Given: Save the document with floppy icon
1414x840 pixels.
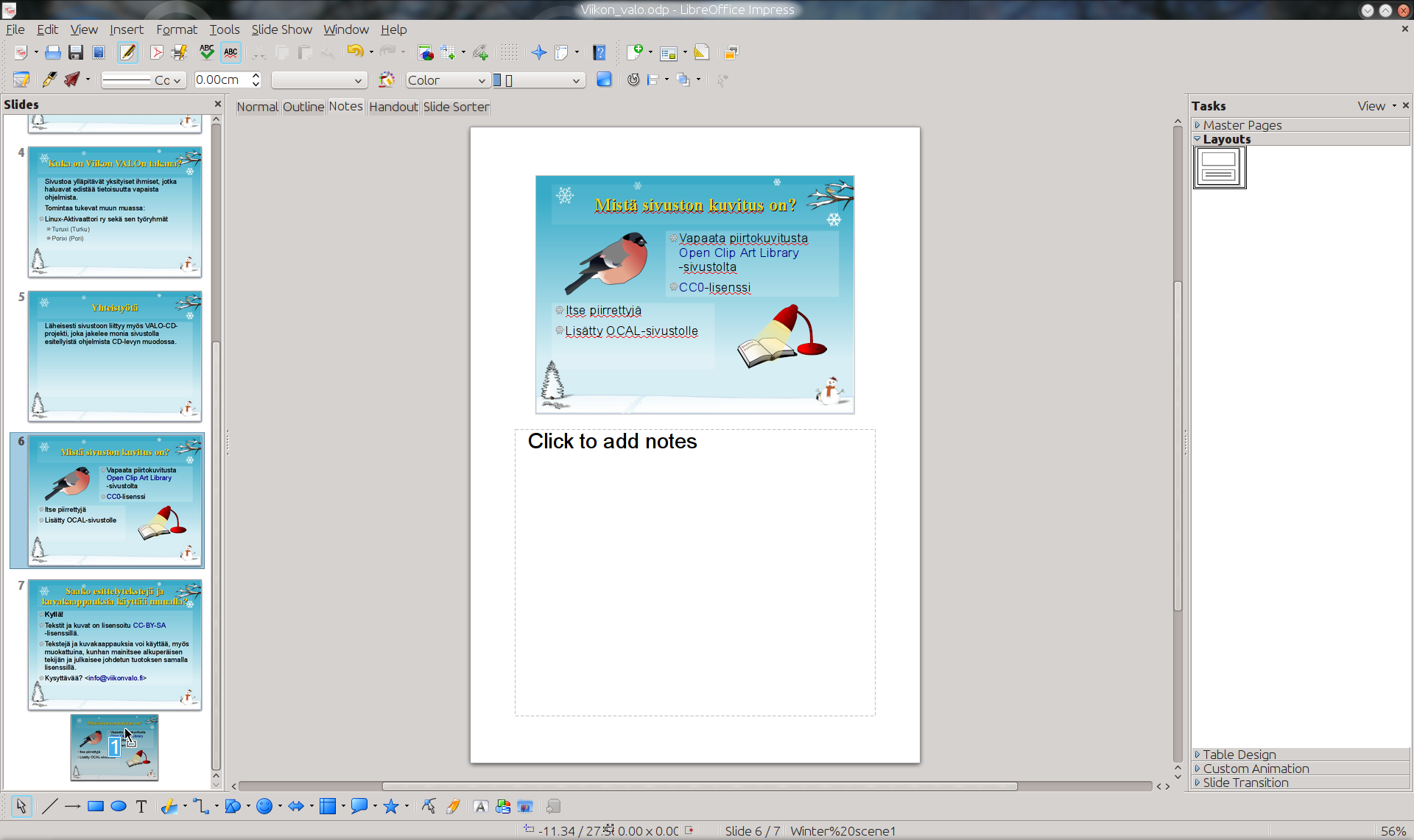Looking at the screenshot, I should click(x=75, y=52).
